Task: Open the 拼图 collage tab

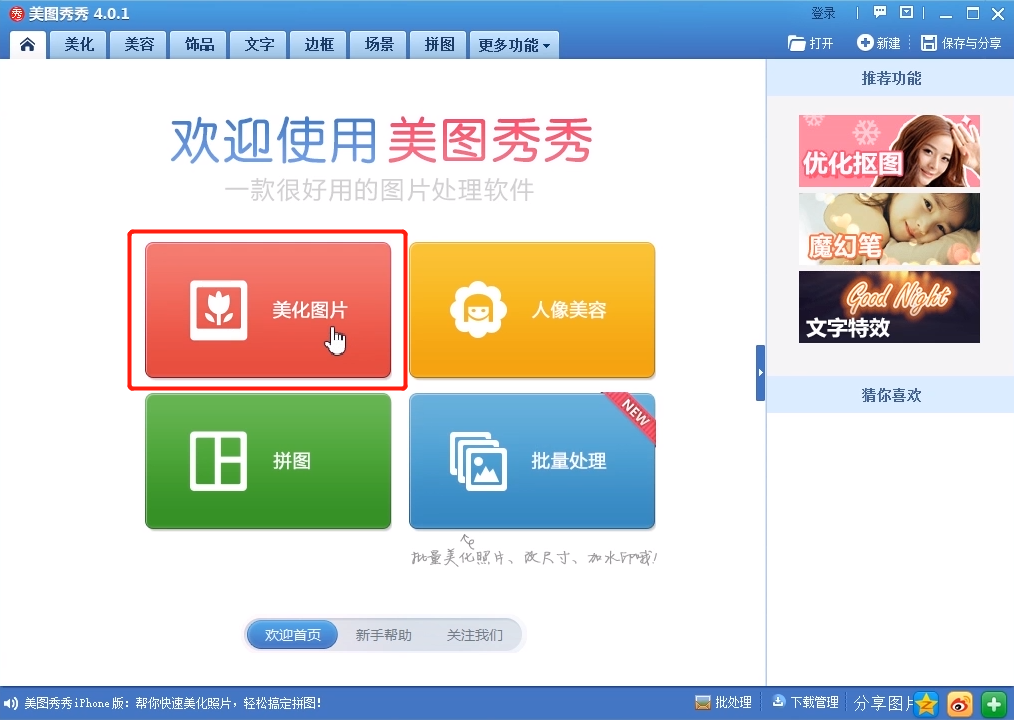Action: point(438,44)
